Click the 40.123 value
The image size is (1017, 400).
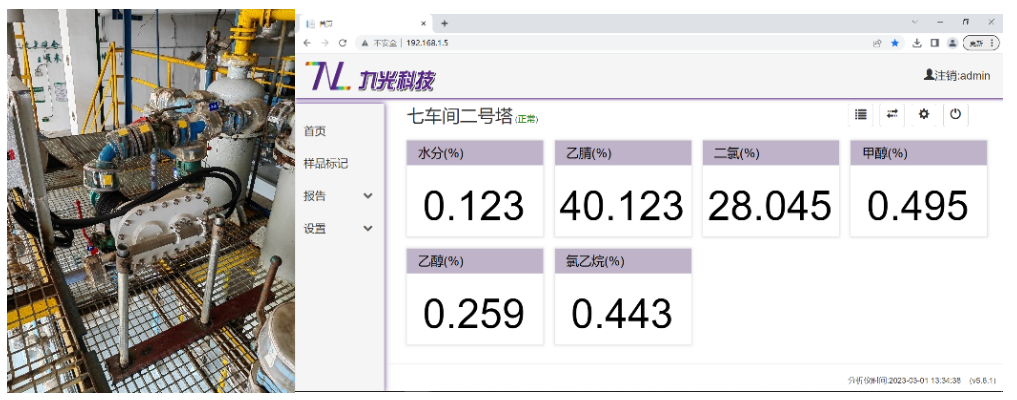[622, 206]
